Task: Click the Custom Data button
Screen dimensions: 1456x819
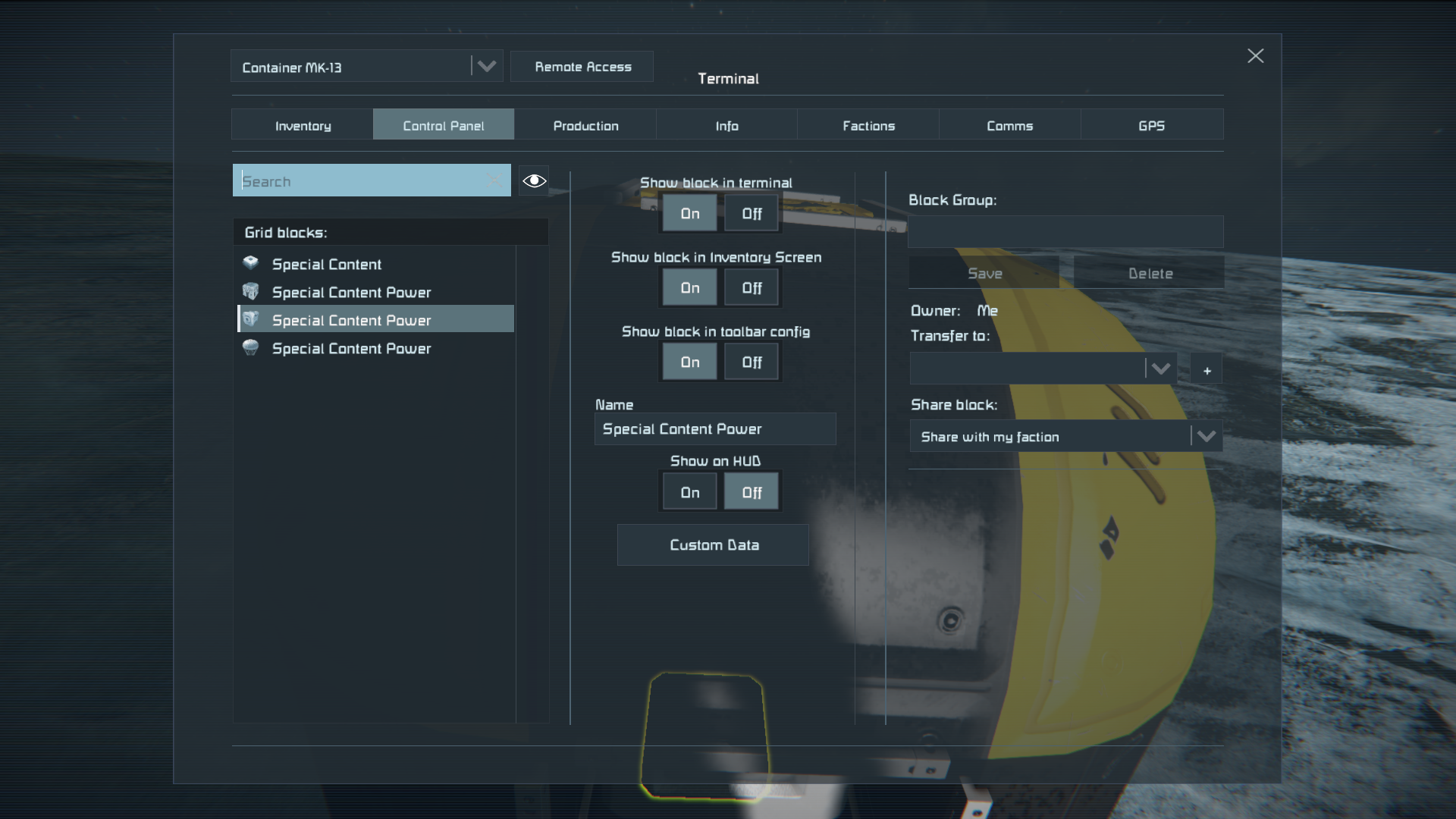Action: click(713, 544)
